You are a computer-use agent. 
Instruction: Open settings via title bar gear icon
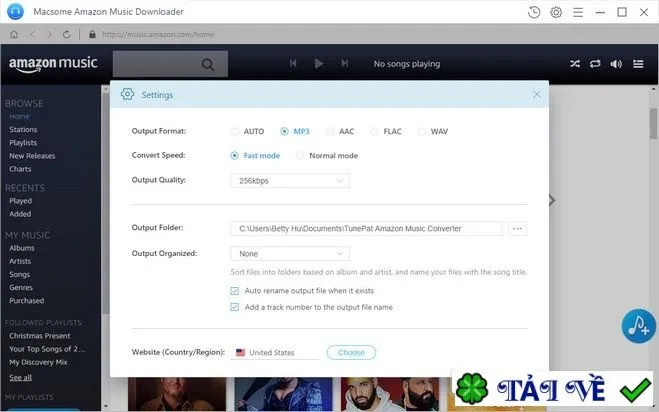556,12
